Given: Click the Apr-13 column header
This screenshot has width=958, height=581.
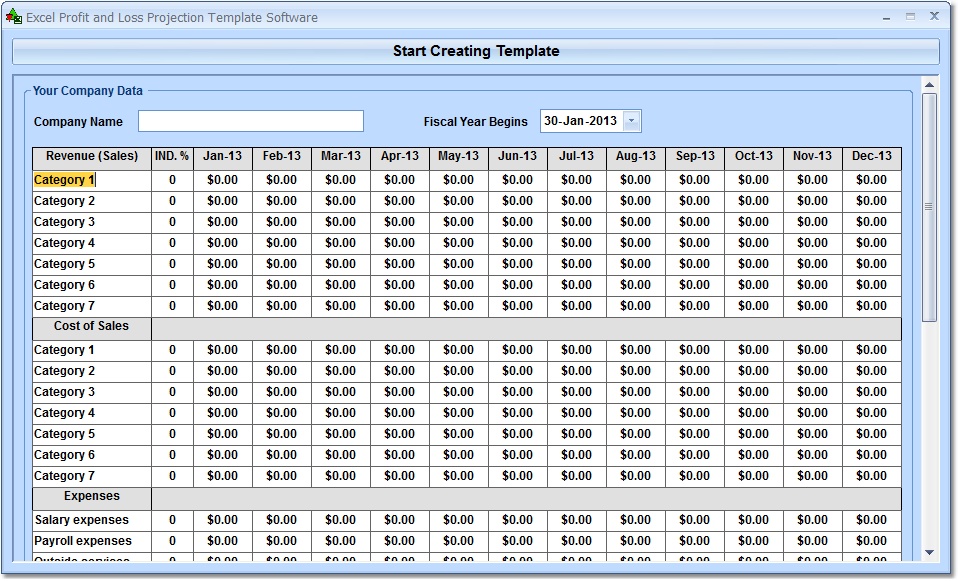Looking at the screenshot, I should click(x=400, y=158).
